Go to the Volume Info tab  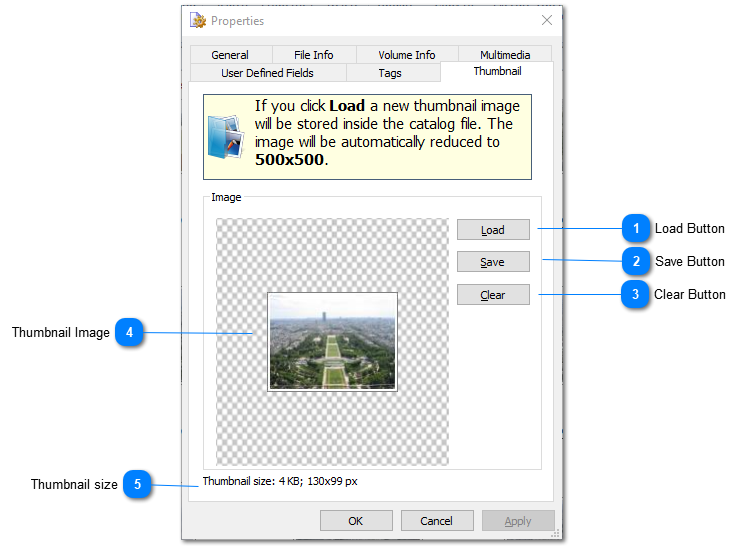[406, 55]
